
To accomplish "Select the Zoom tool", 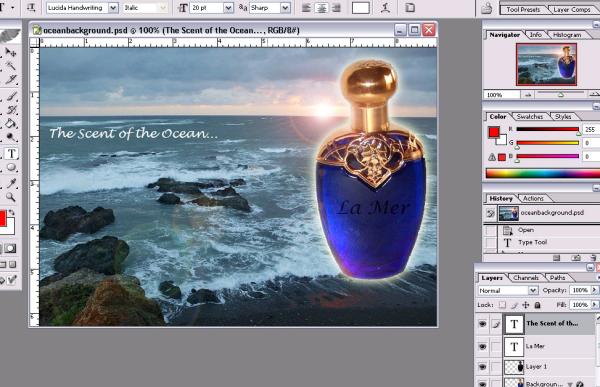I will point(11,197).
